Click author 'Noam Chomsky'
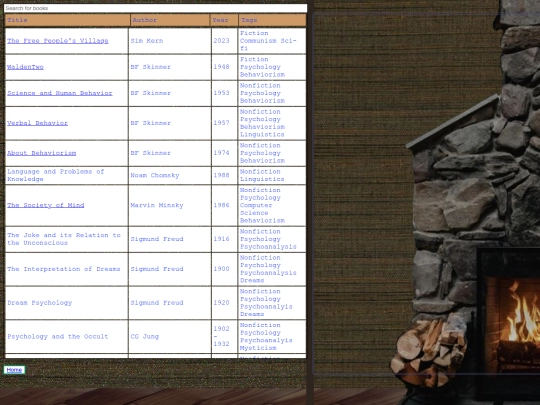 (155, 175)
